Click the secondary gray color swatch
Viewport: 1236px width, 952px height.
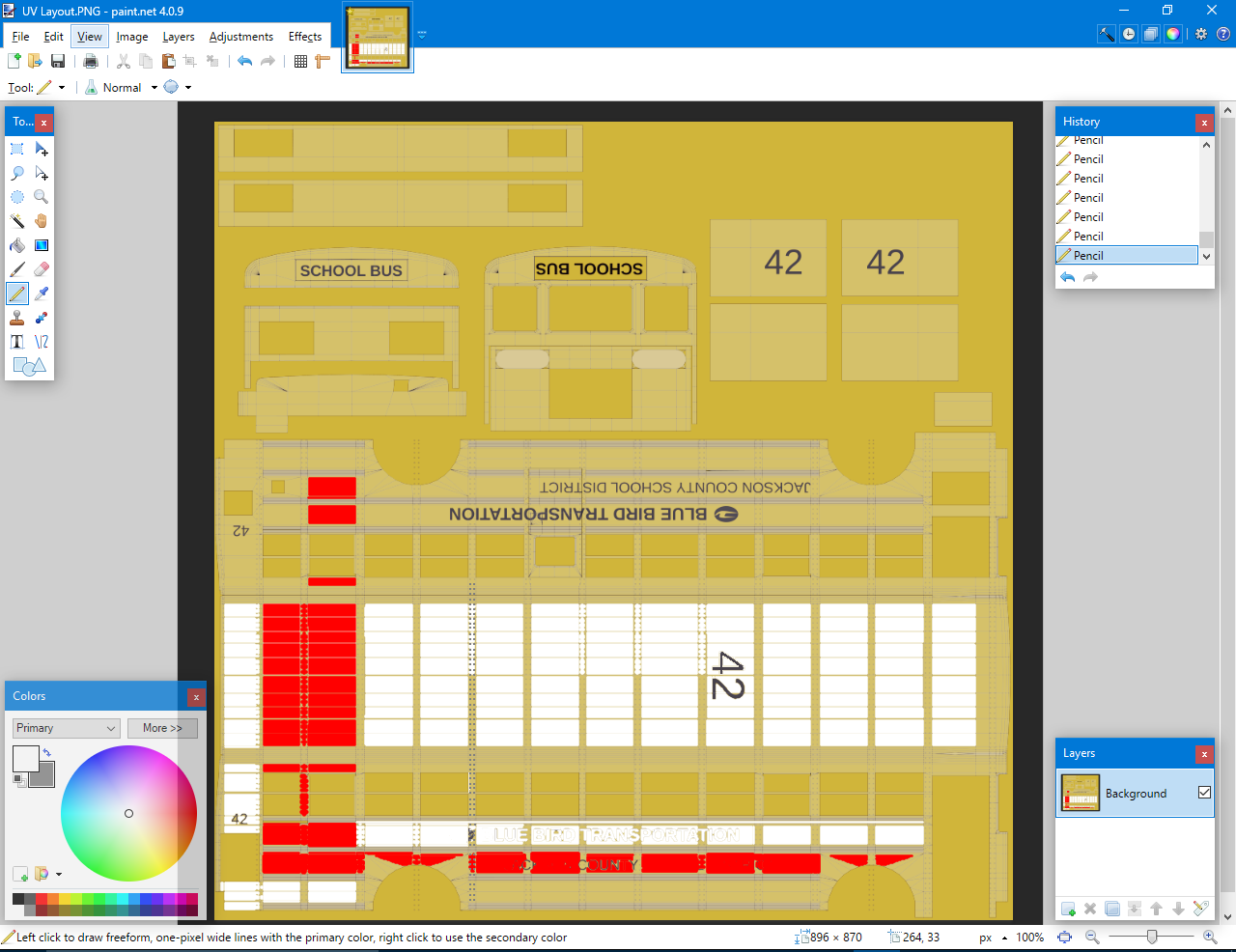coord(44,777)
